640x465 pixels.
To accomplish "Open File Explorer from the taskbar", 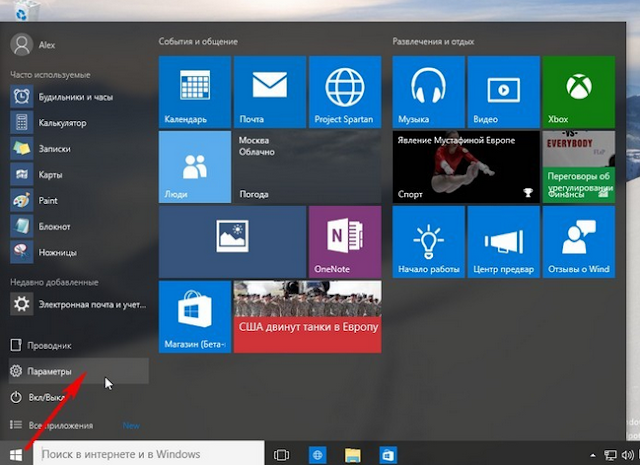I will click(352, 454).
